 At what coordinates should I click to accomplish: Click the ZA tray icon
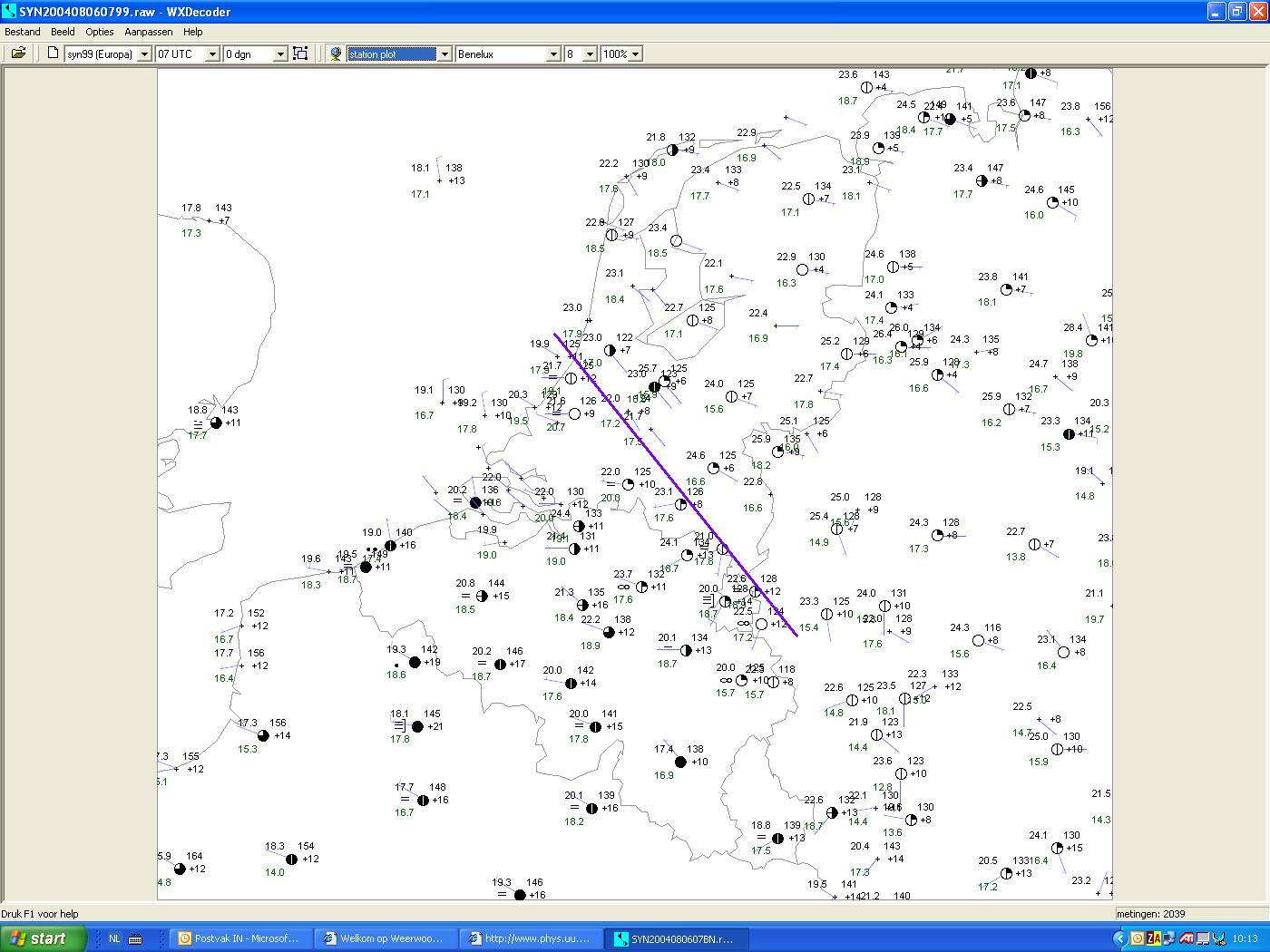(x=1153, y=938)
